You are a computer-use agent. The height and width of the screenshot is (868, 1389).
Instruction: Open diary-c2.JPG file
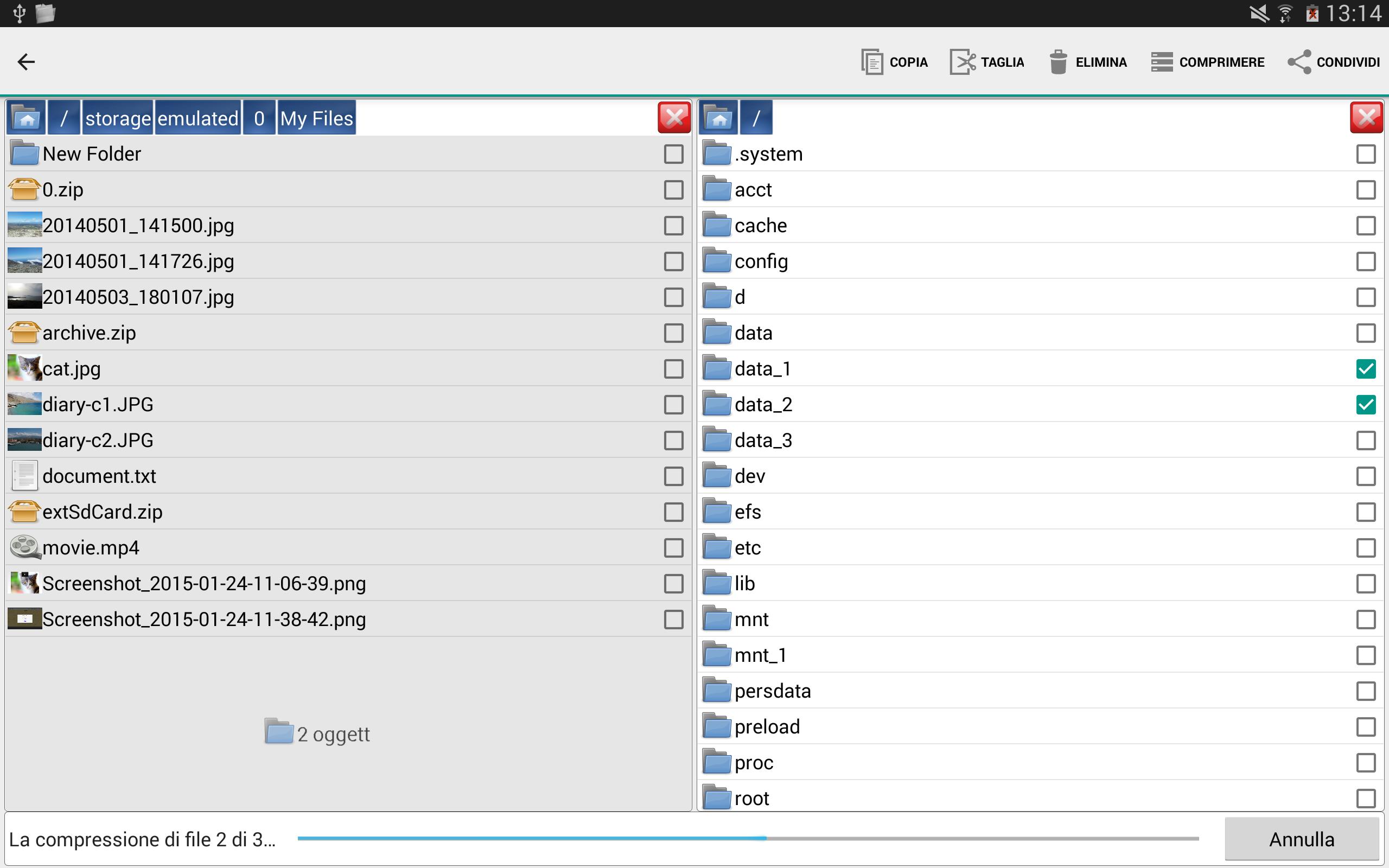click(348, 440)
